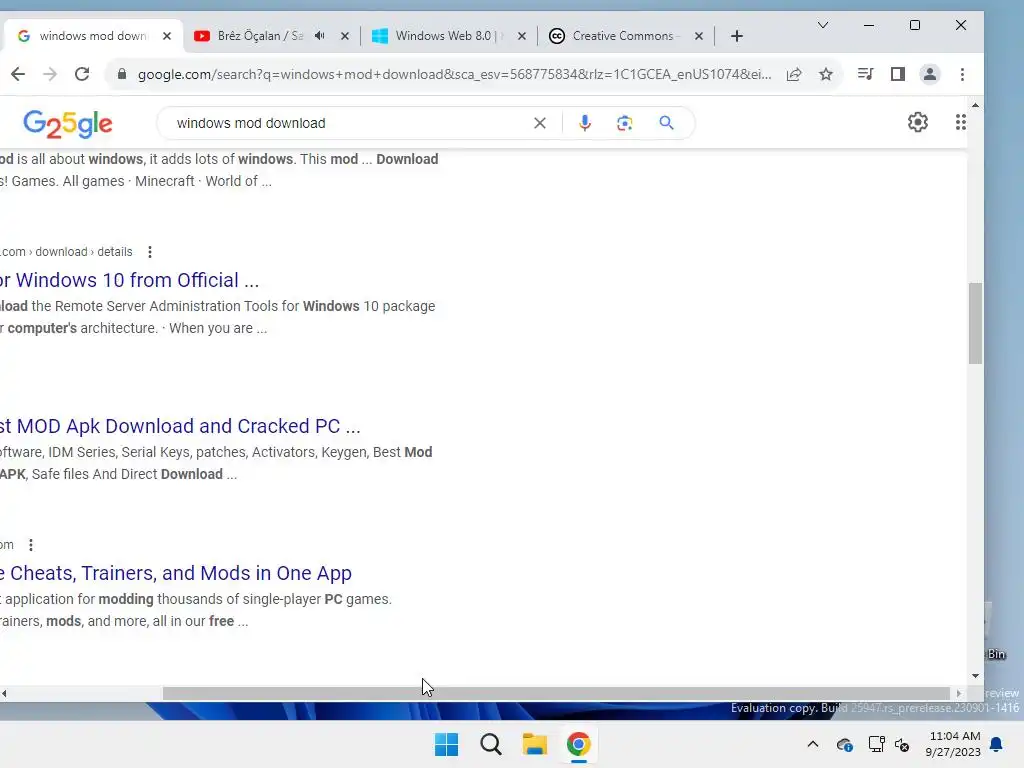Open the notifications bell
The image size is (1024, 768).
coord(997,744)
